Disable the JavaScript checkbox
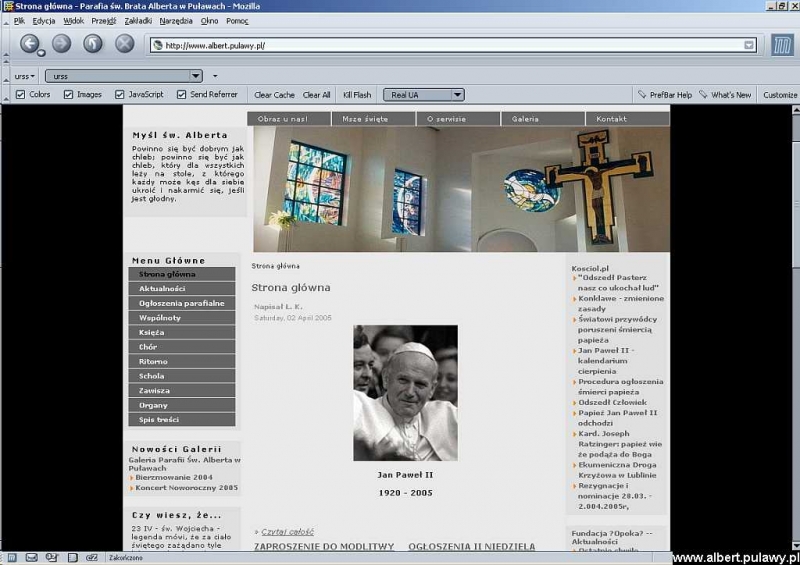800x565 pixels. (119, 94)
